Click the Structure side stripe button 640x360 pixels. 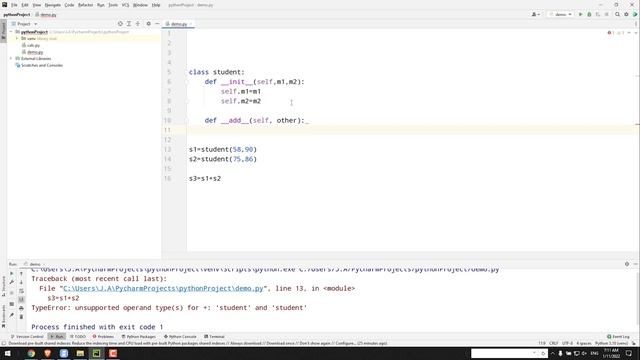click(x=3, y=286)
